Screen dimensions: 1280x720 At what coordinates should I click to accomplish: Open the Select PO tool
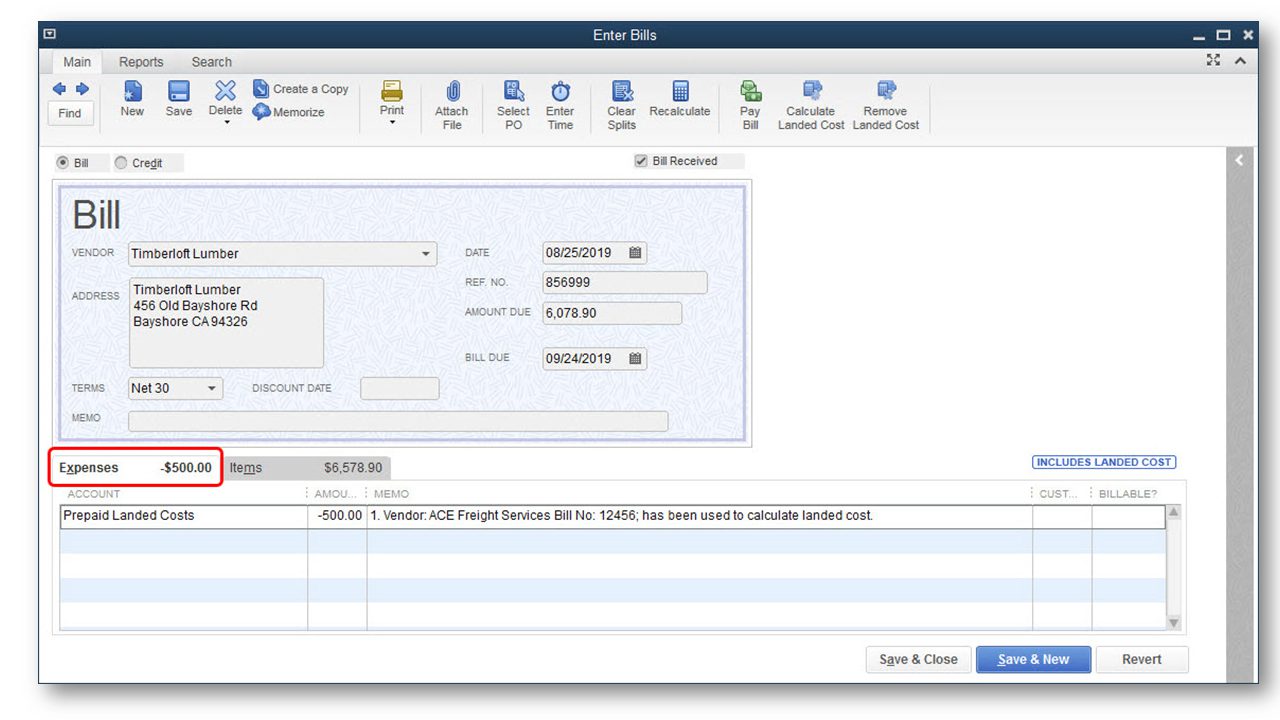coord(513,92)
